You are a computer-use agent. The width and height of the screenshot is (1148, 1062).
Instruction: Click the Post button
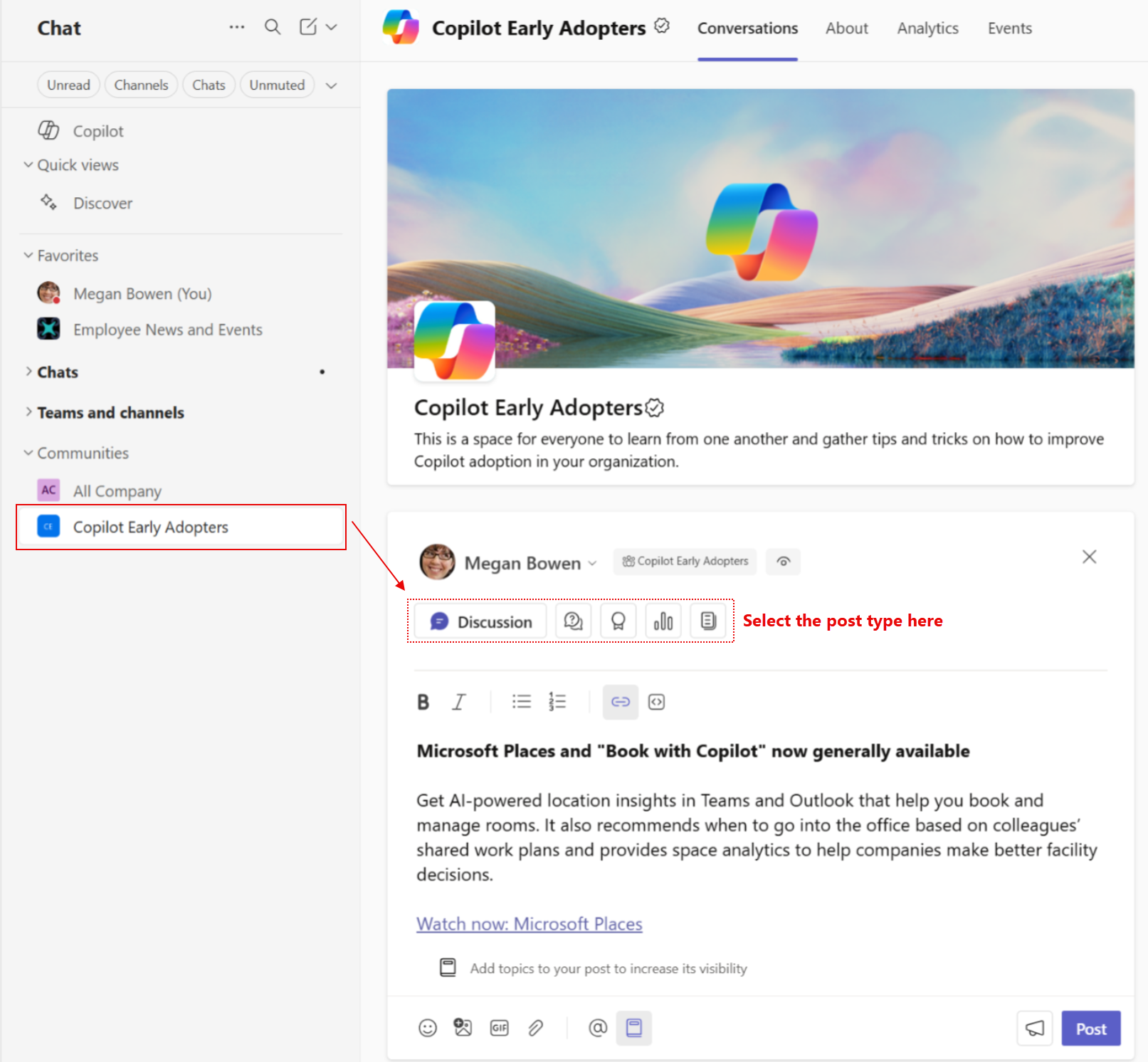point(1090,1028)
